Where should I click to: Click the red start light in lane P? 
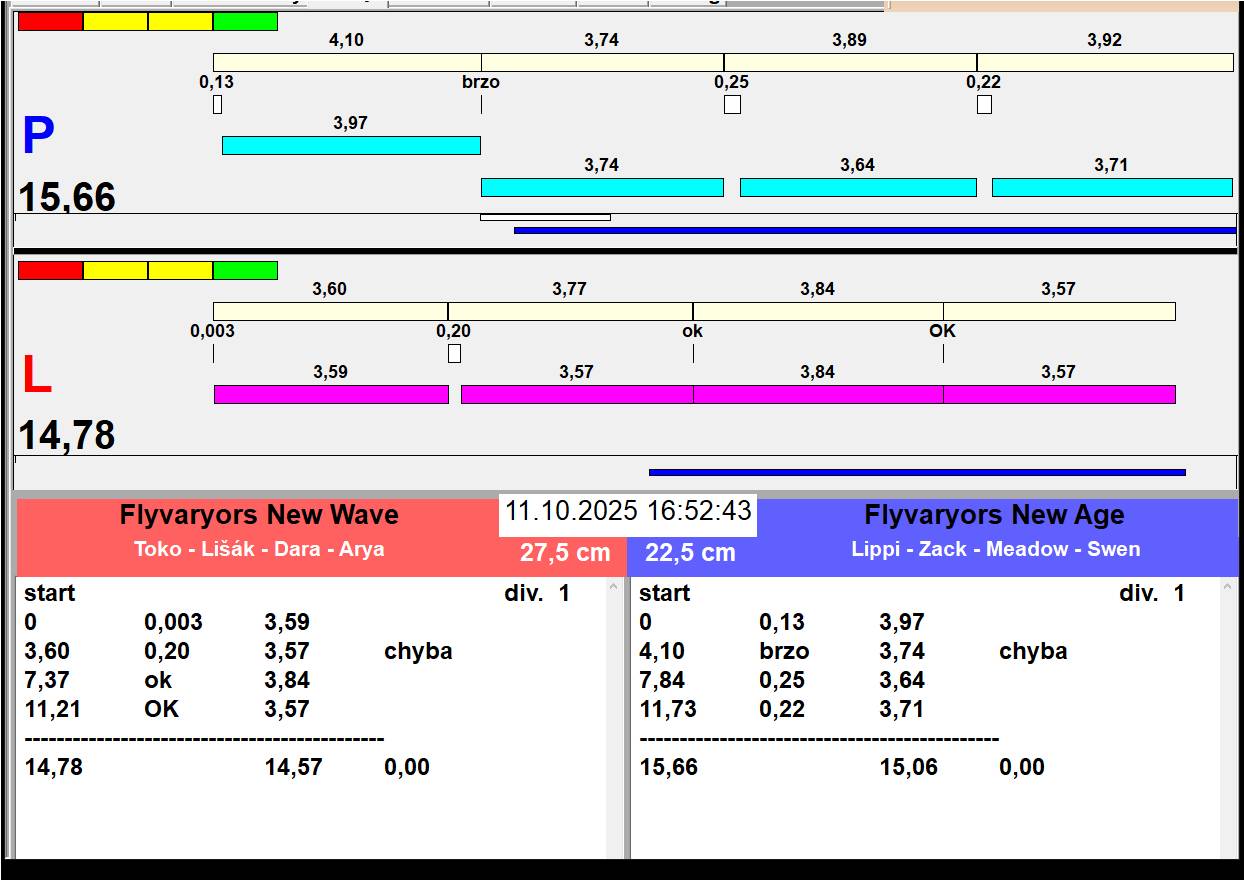tap(50, 22)
